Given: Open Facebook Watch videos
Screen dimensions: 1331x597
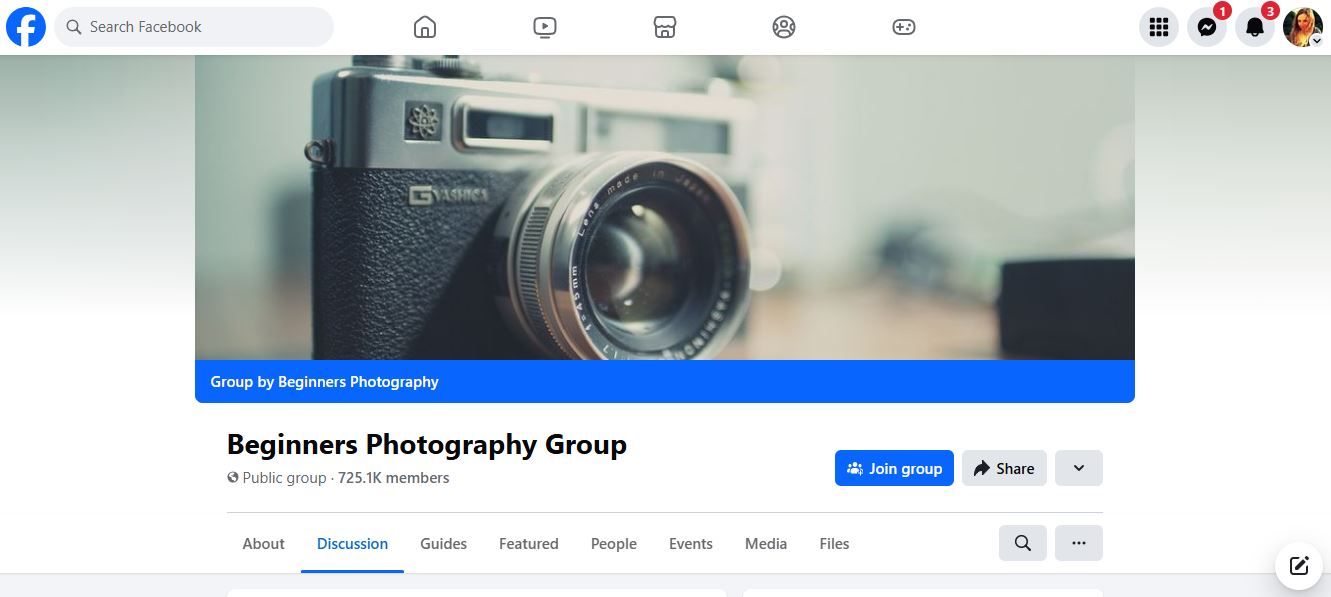Looking at the screenshot, I should pos(544,27).
